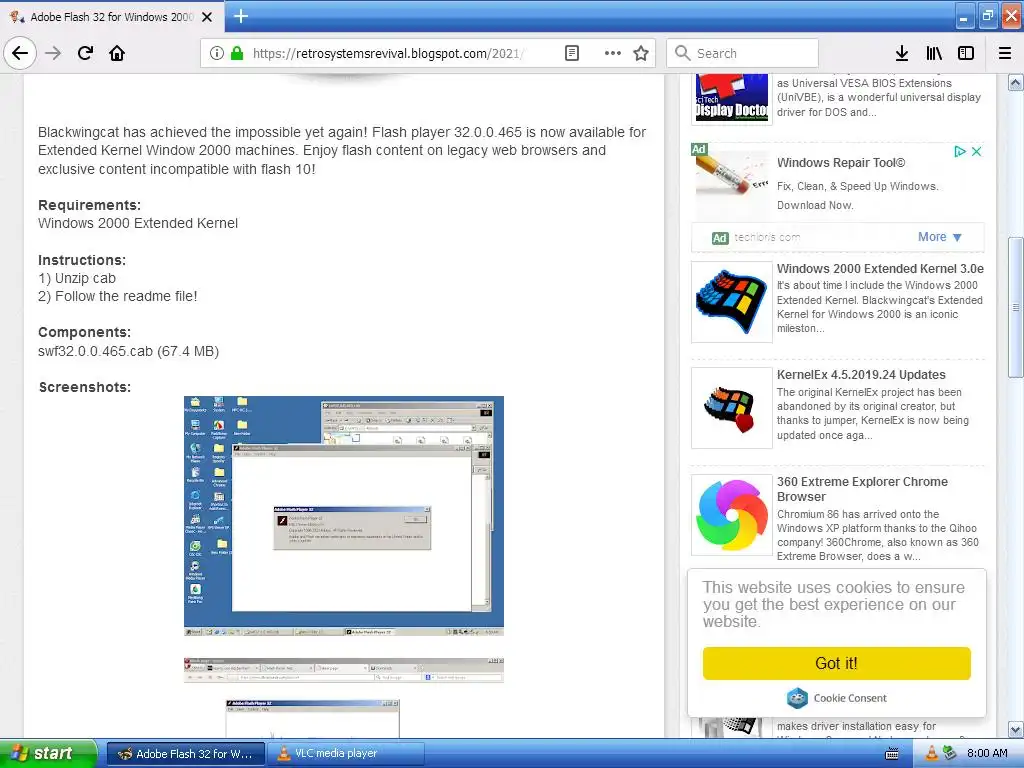The height and width of the screenshot is (768, 1024).
Task: Close the Adobe Flash 32 tab
Action: click(206, 17)
